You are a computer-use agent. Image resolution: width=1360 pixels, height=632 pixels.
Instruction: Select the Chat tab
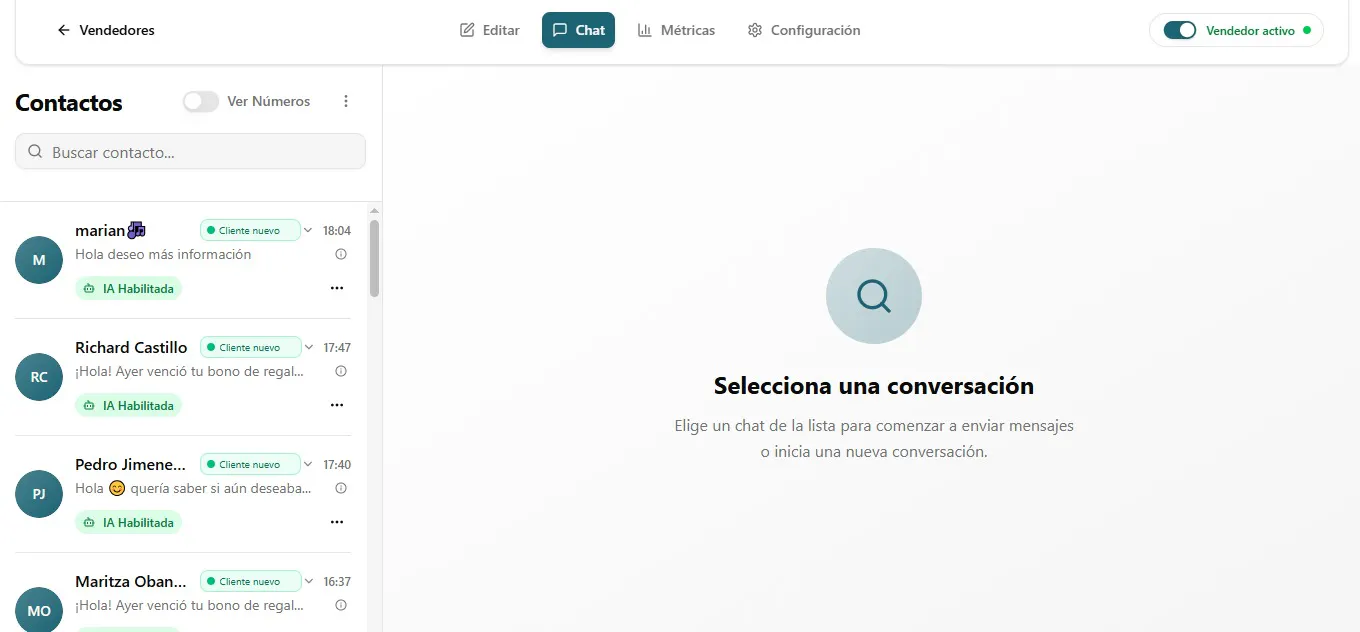click(x=578, y=30)
